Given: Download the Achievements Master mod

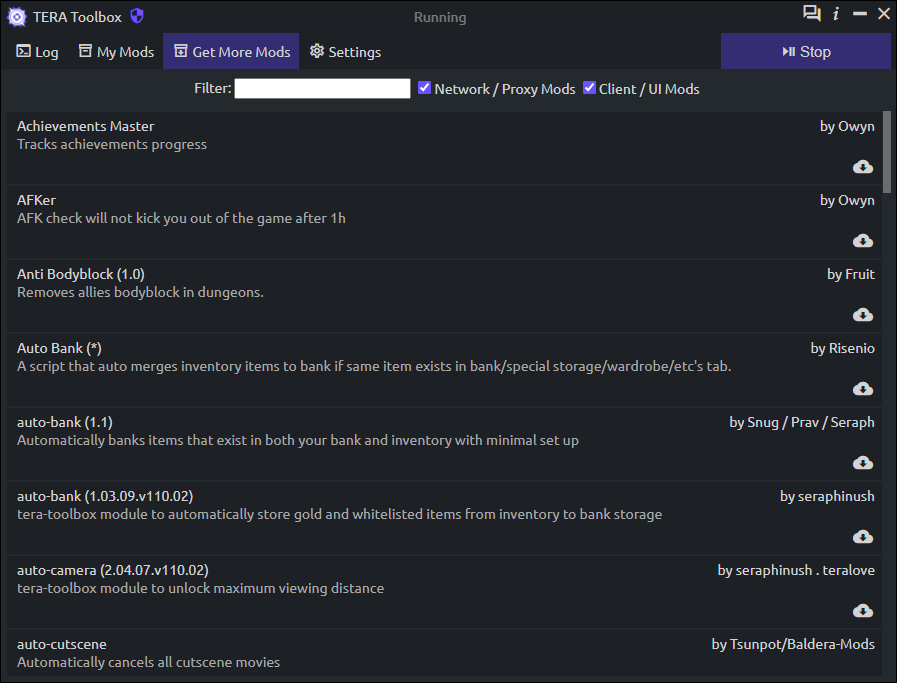Looking at the screenshot, I should point(863,167).
